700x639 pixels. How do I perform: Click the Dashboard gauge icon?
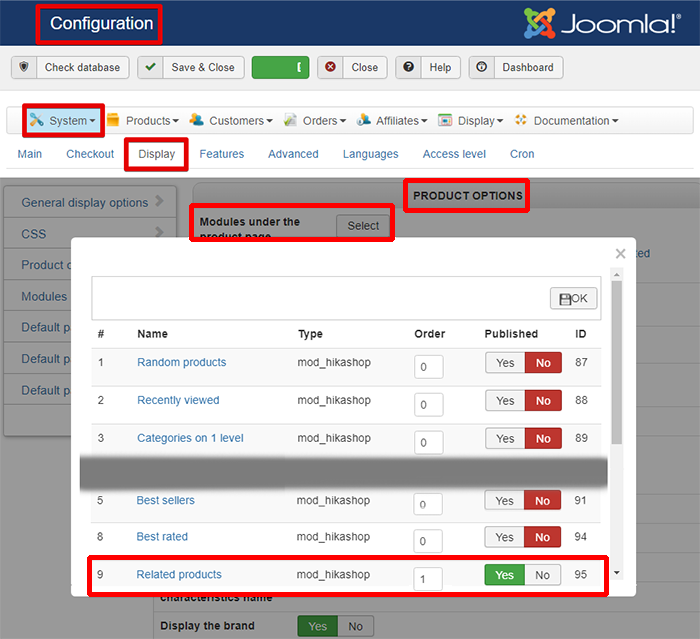point(482,67)
